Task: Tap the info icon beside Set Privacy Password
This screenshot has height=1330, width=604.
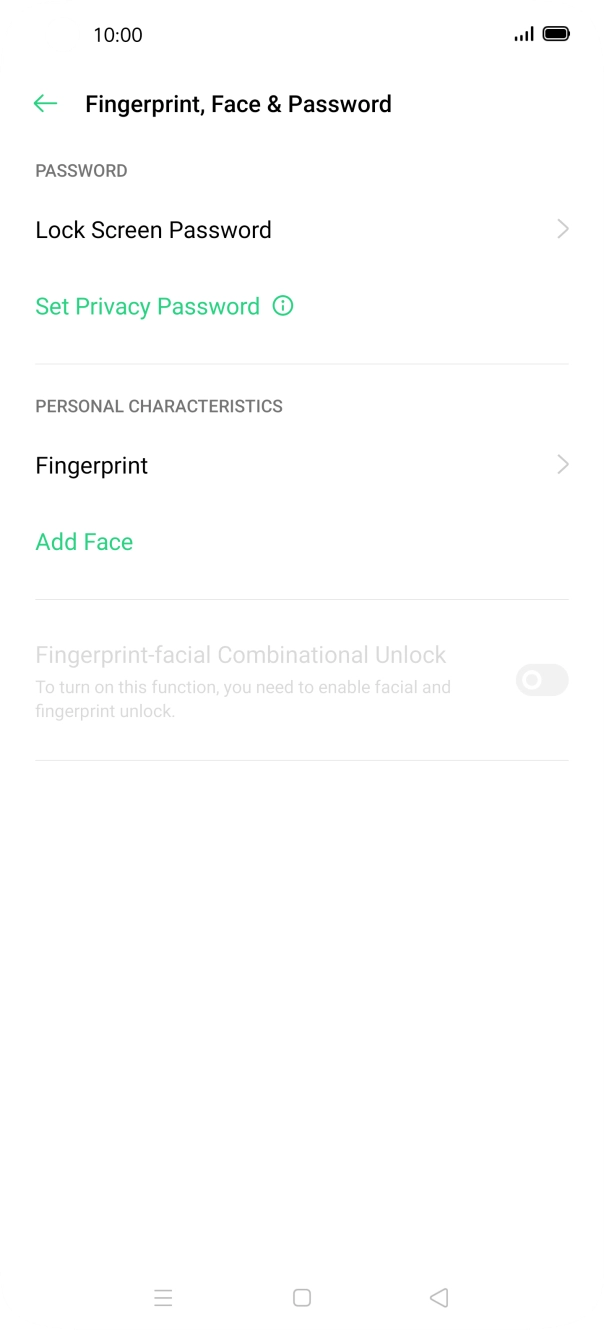Action: click(282, 305)
